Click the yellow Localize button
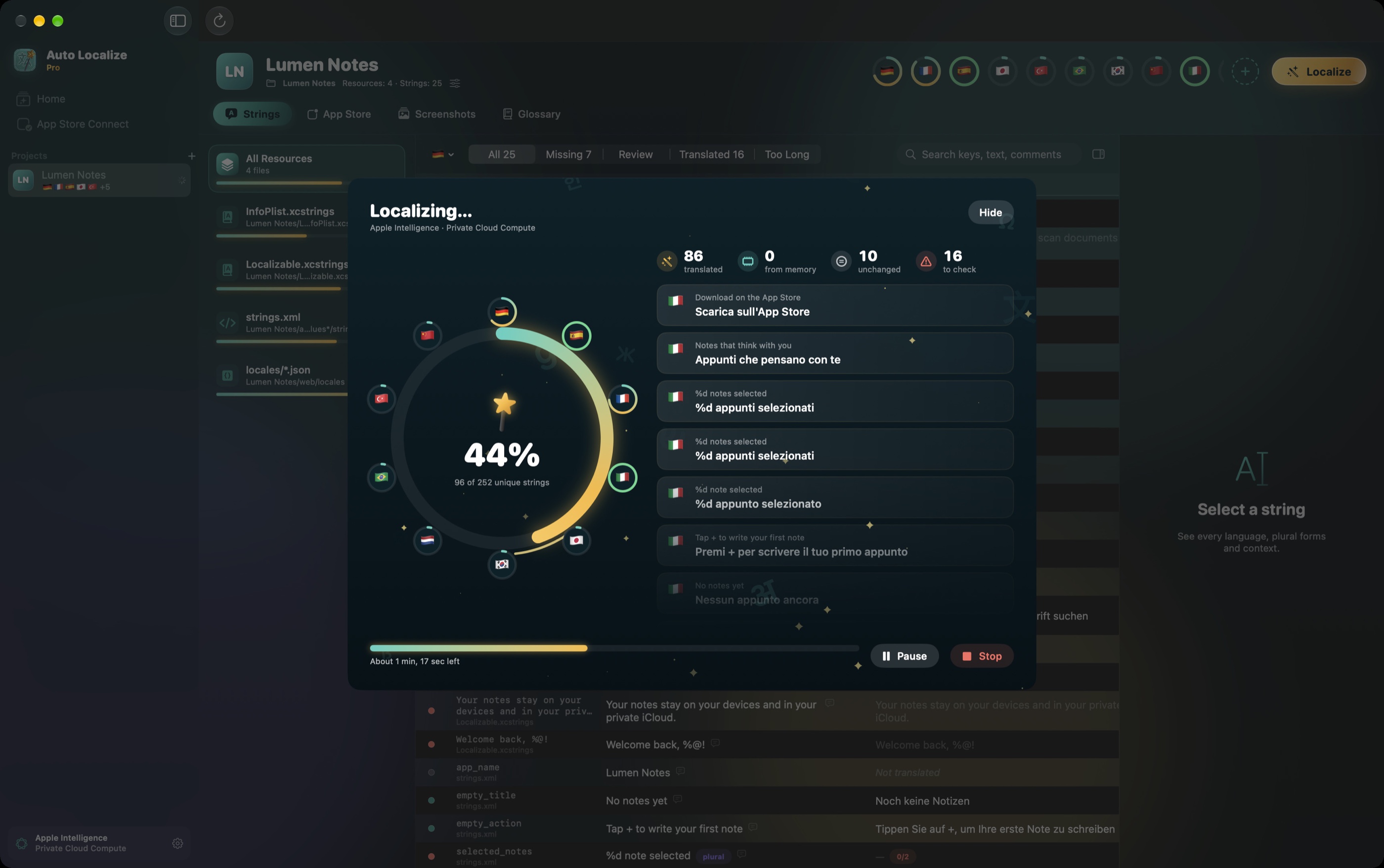Viewport: 1384px width, 868px height. tap(1319, 71)
